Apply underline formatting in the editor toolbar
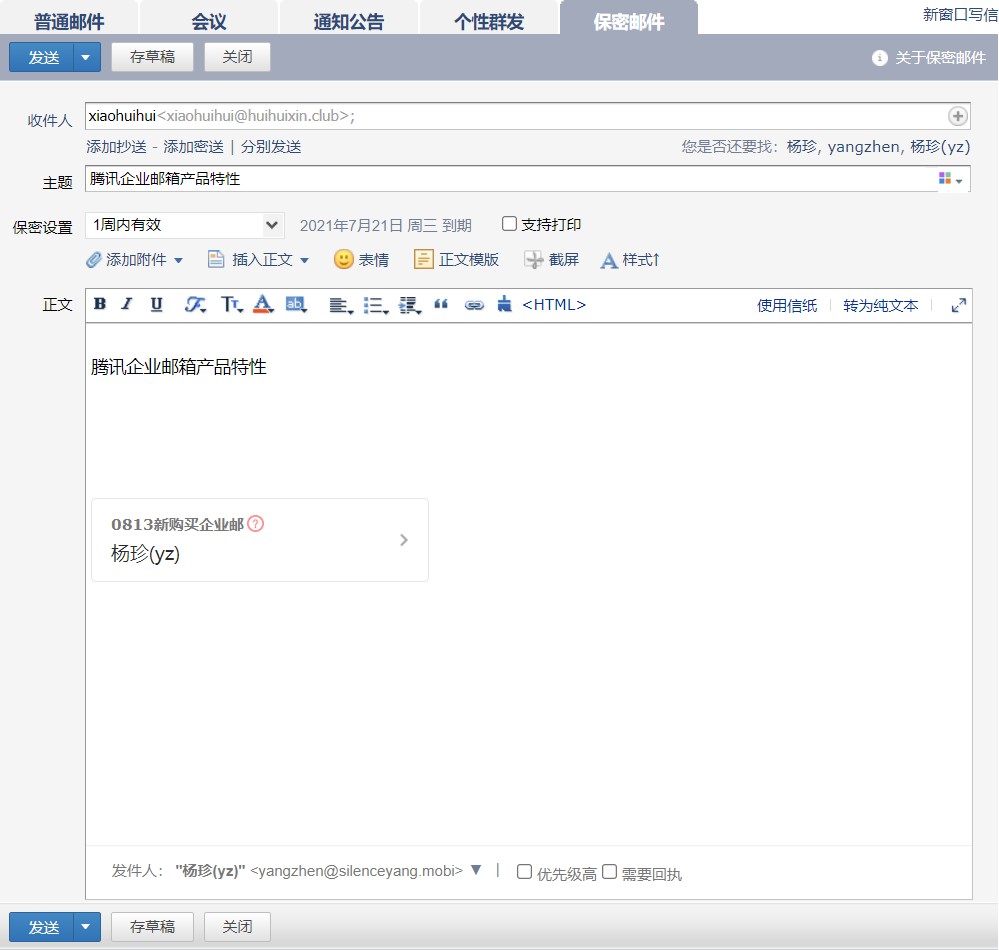This screenshot has width=999, height=950. (156, 304)
